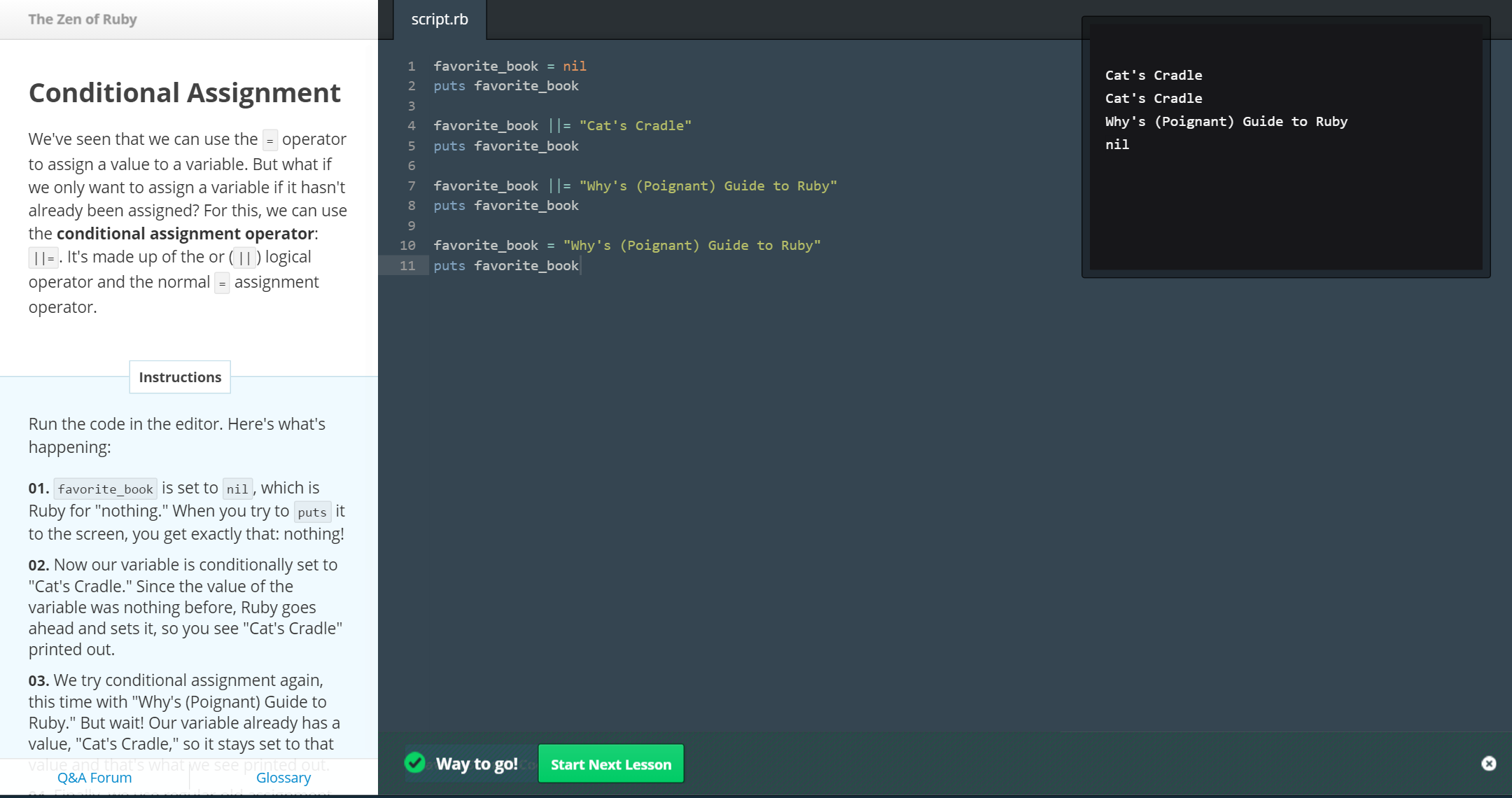Image resolution: width=1512 pixels, height=798 pixels.
Task: Open the Glossary link
Action: click(283, 778)
